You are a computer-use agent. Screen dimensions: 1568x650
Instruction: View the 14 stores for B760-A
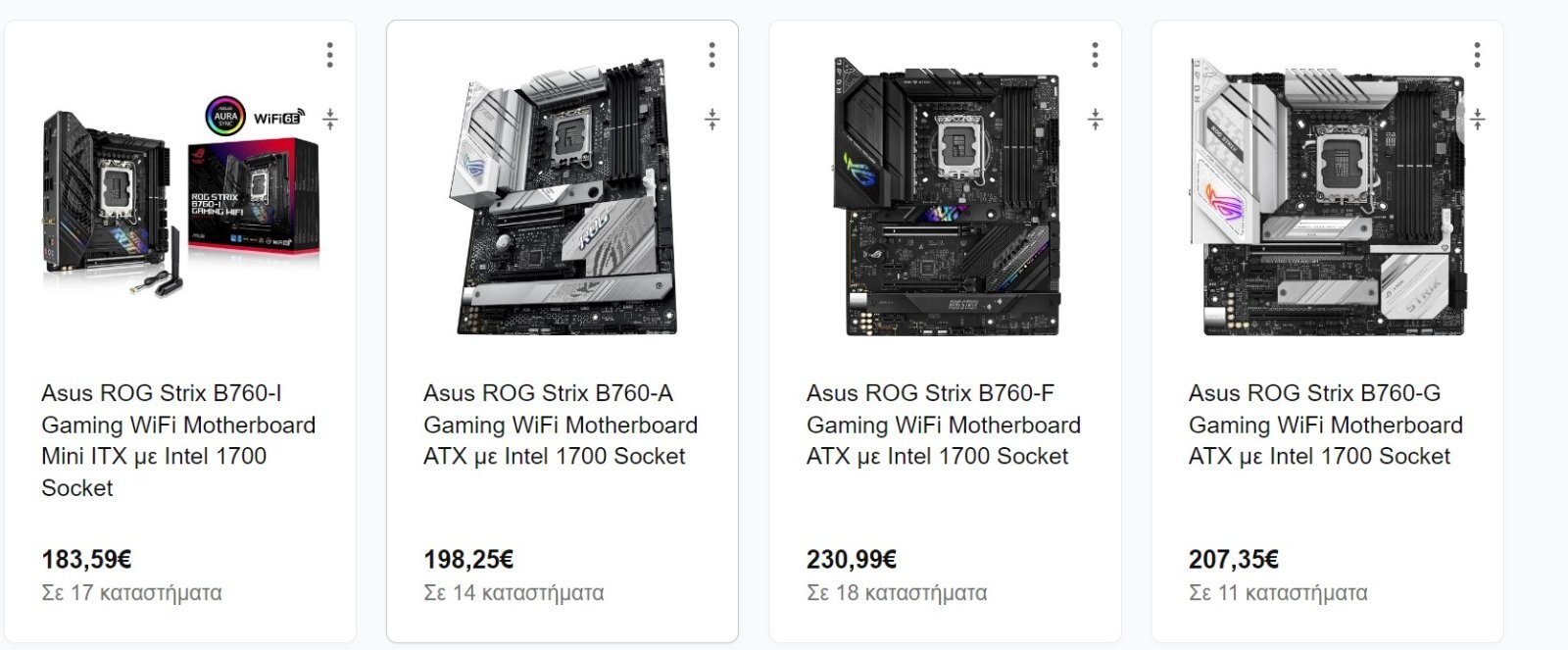click(514, 593)
